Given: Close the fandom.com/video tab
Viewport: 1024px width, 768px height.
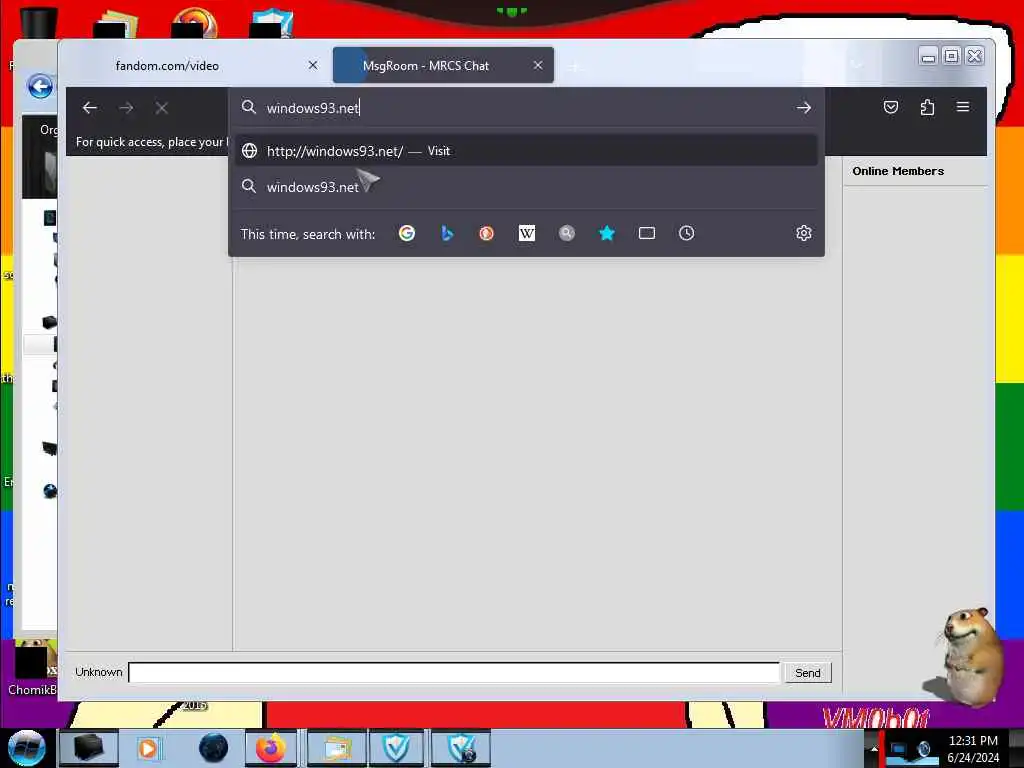Looking at the screenshot, I should tap(313, 65).
